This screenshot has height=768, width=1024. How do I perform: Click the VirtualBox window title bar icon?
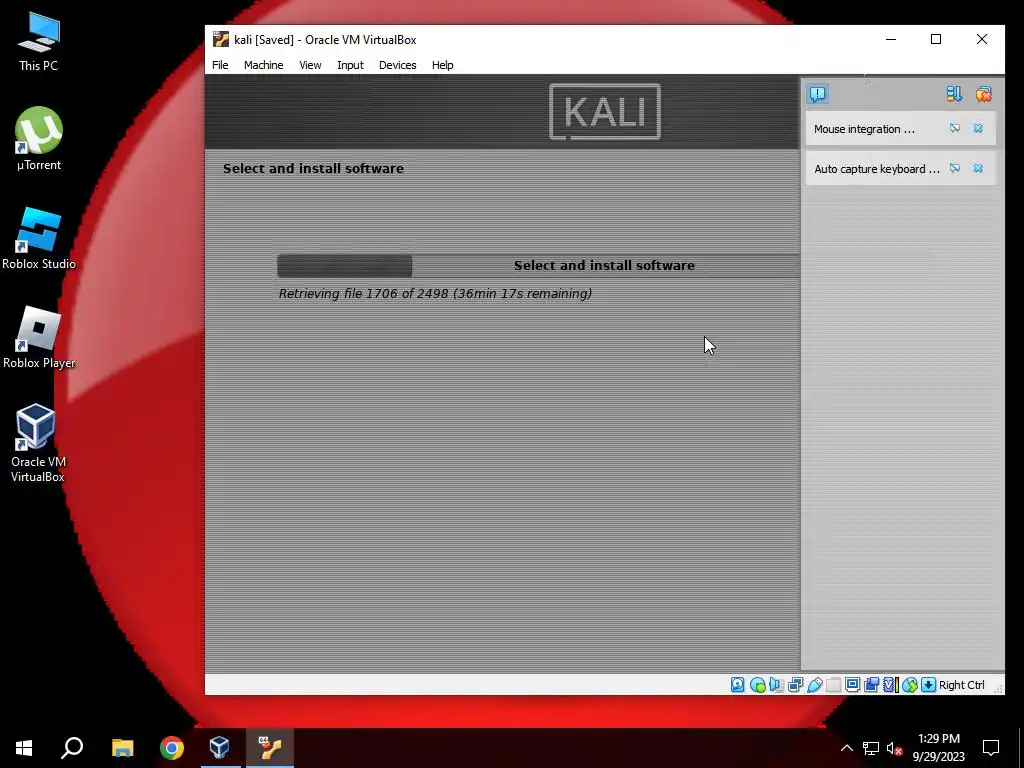[221, 39]
